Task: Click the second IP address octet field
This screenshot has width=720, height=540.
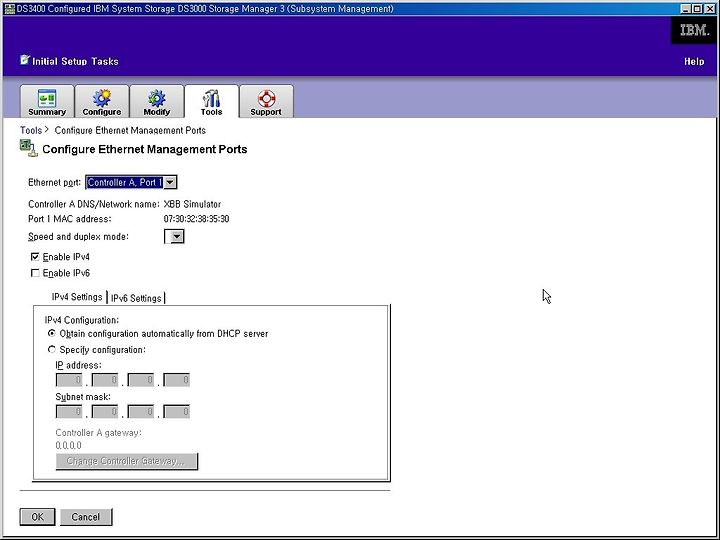Action: click(x=105, y=380)
